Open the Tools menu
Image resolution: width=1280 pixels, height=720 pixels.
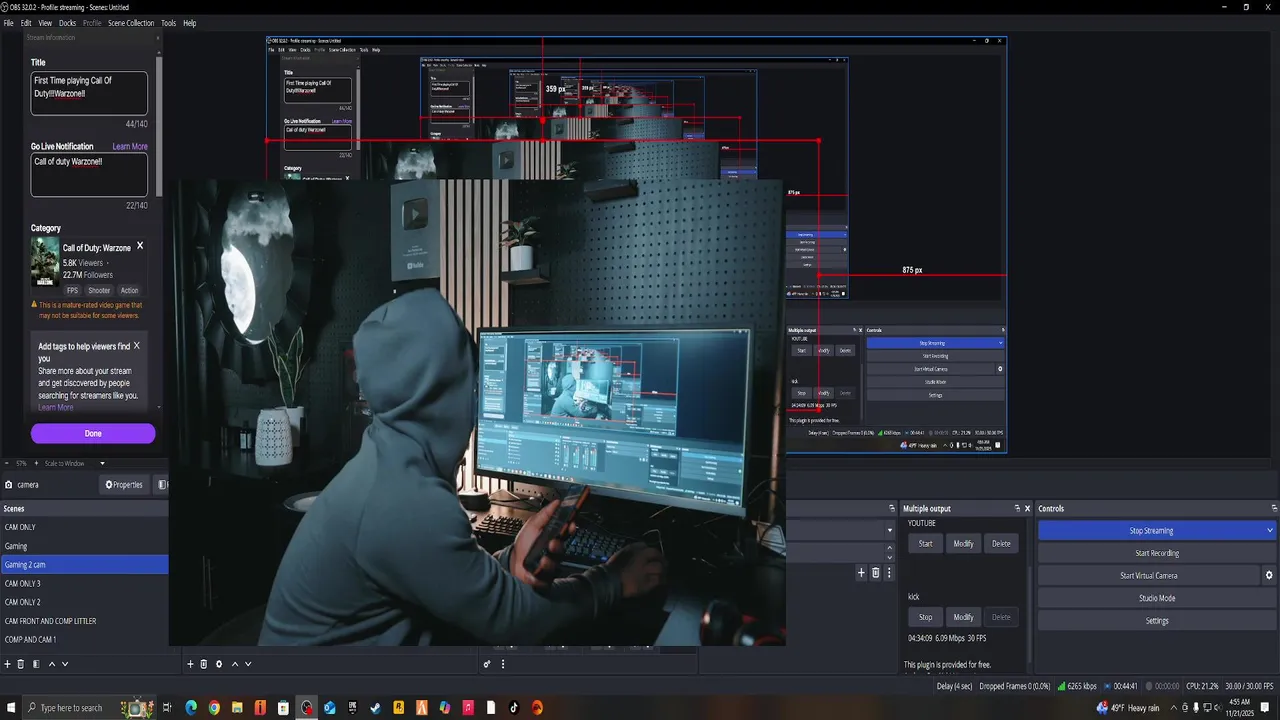pos(168,23)
